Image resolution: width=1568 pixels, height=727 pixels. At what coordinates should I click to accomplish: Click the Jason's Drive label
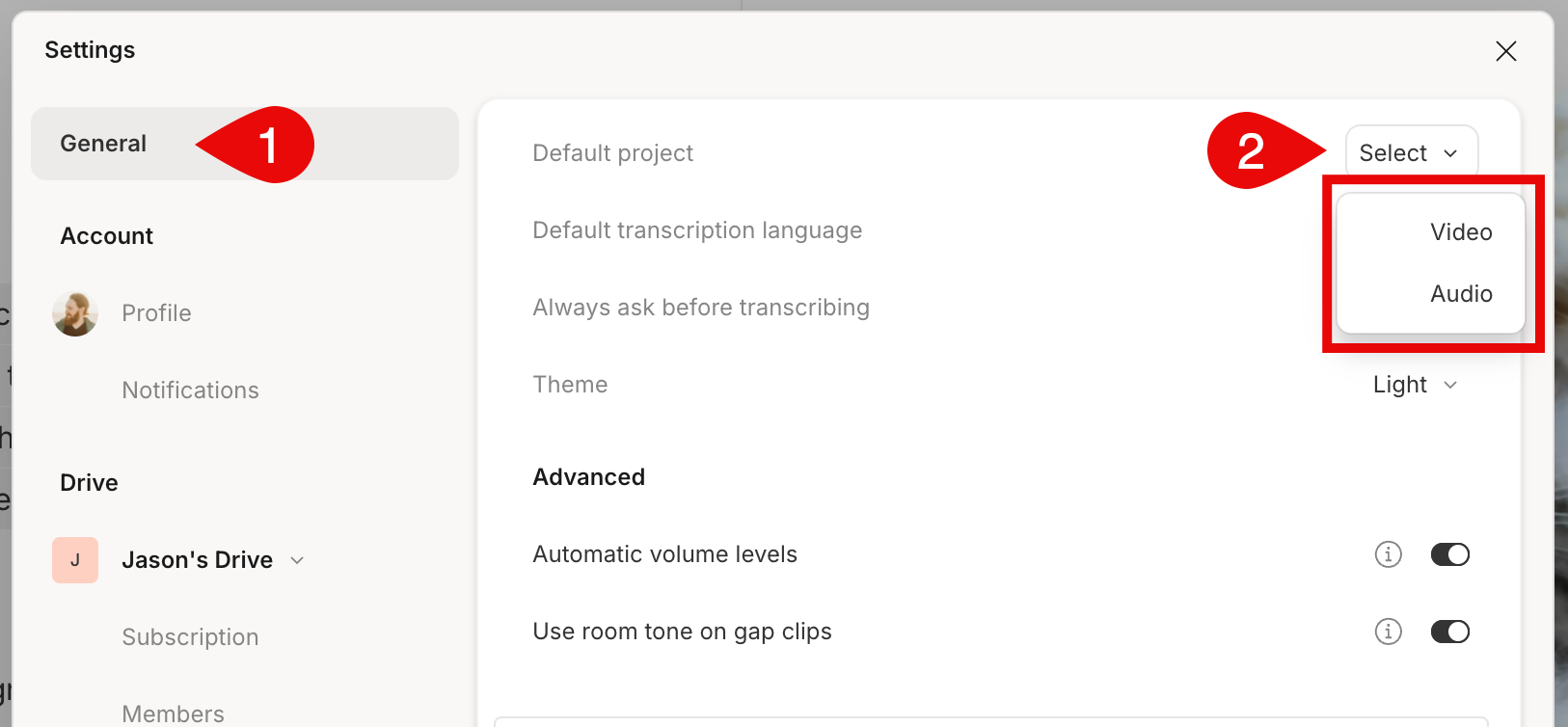click(x=197, y=560)
